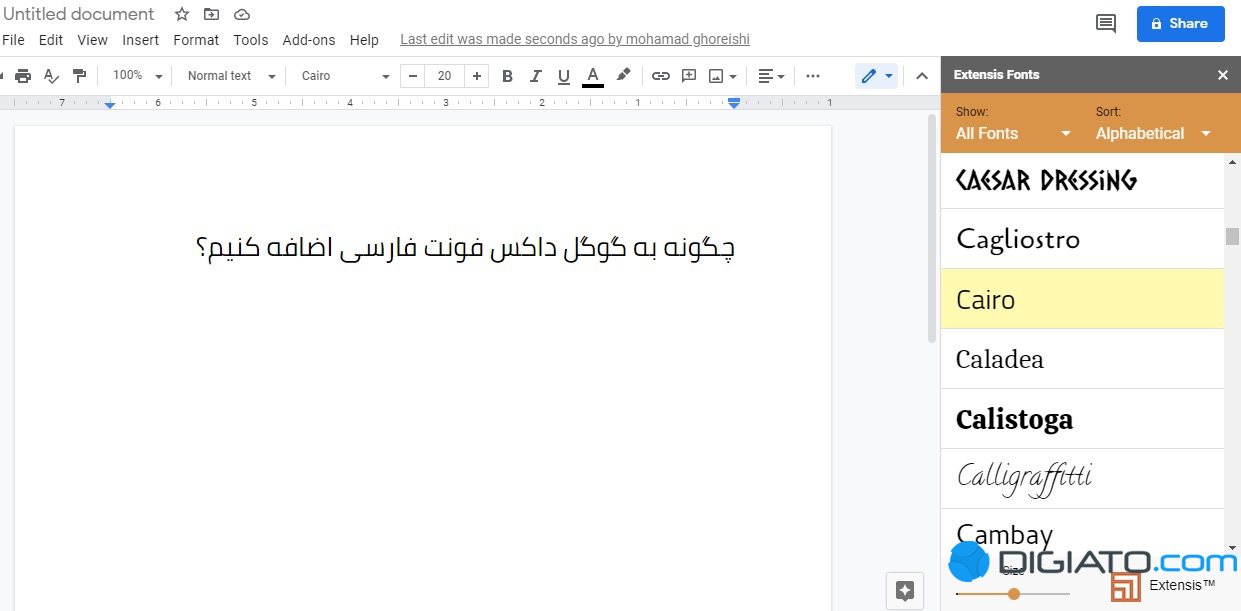1241x611 pixels.
Task: Toggle bold formatting
Action: [x=507, y=76]
